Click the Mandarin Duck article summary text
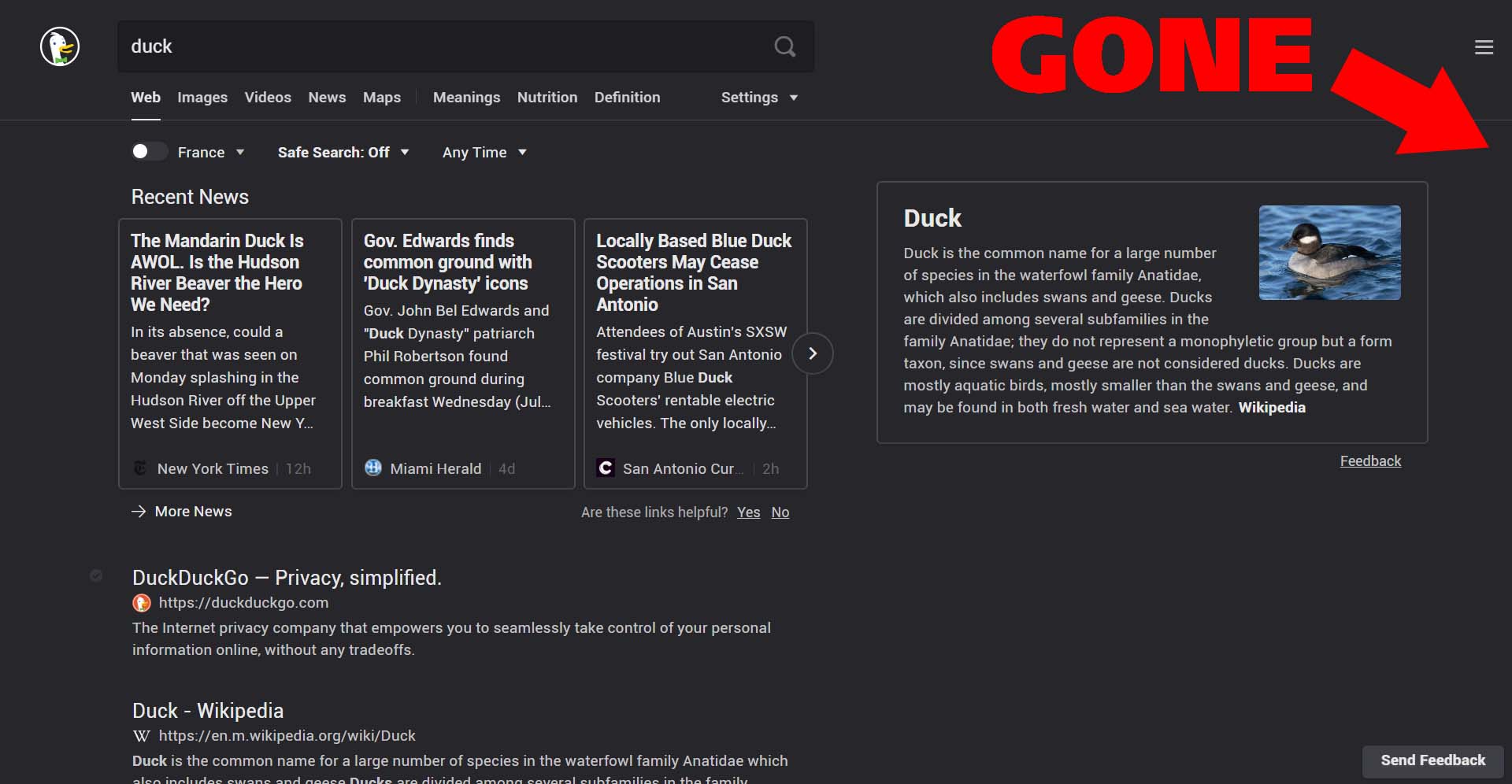This screenshot has height=784, width=1512. click(223, 378)
